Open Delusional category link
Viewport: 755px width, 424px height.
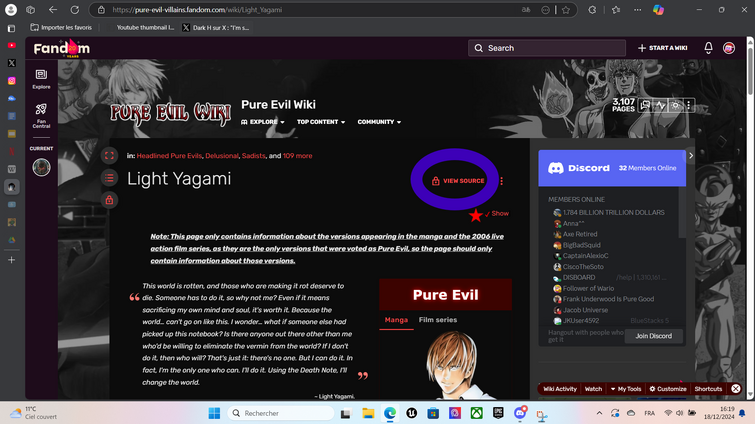coord(221,156)
